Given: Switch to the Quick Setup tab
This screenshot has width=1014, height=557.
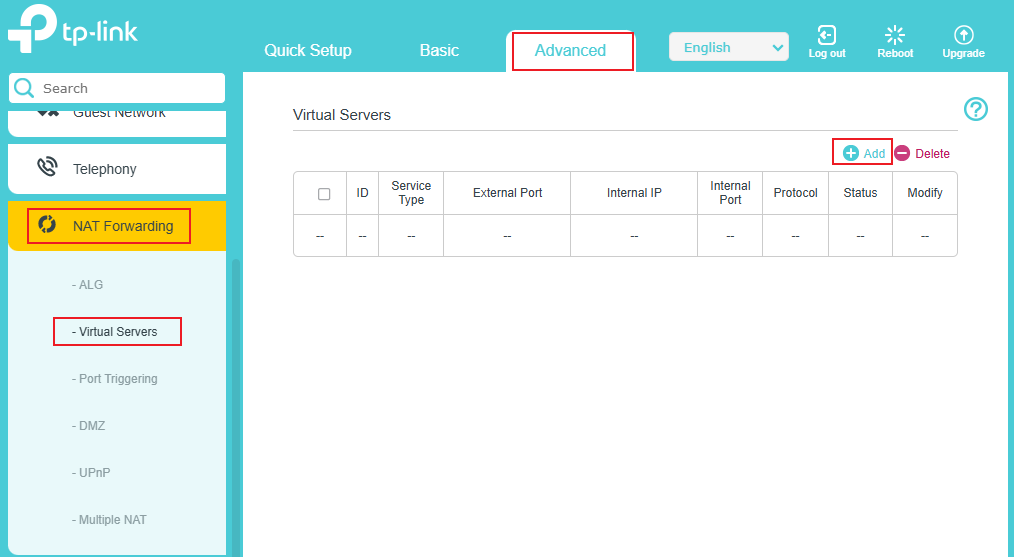Looking at the screenshot, I should (x=308, y=50).
